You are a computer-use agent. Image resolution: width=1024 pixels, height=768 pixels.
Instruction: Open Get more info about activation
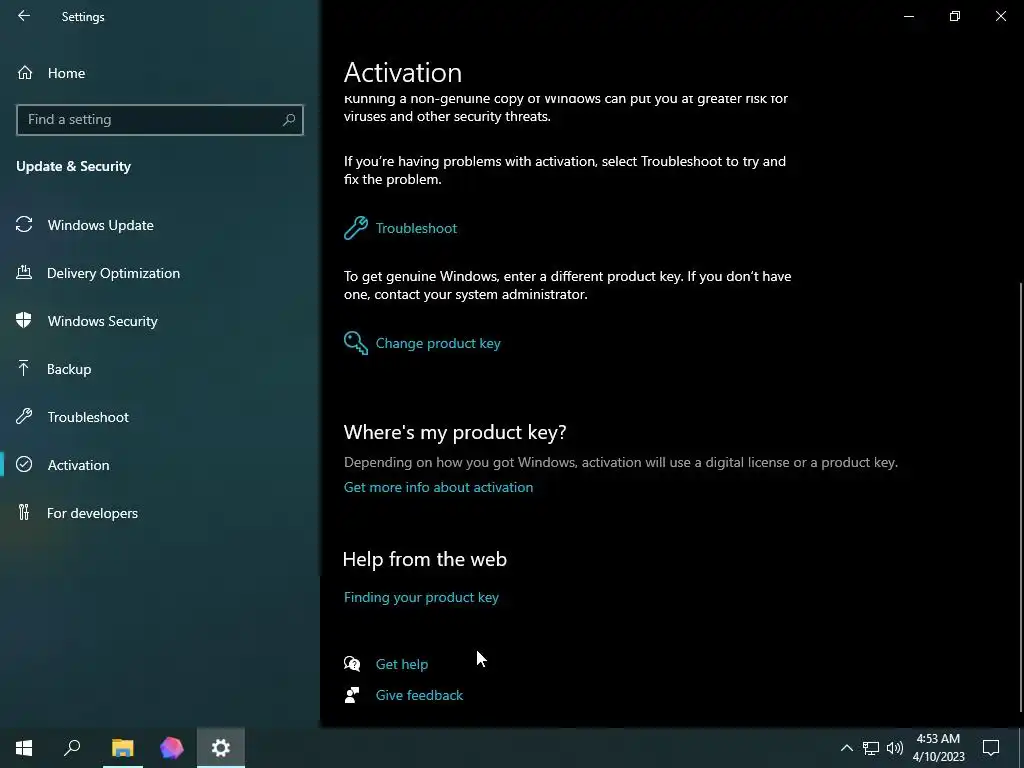coord(438,487)
